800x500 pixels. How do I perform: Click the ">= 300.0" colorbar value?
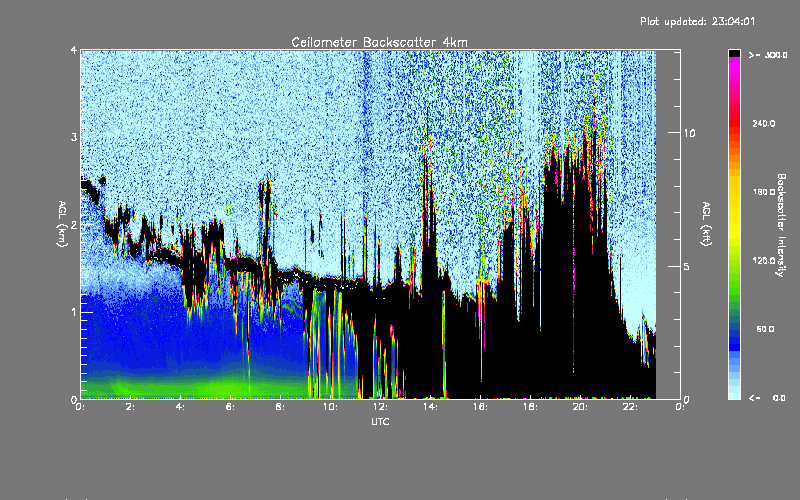point(768,55)
